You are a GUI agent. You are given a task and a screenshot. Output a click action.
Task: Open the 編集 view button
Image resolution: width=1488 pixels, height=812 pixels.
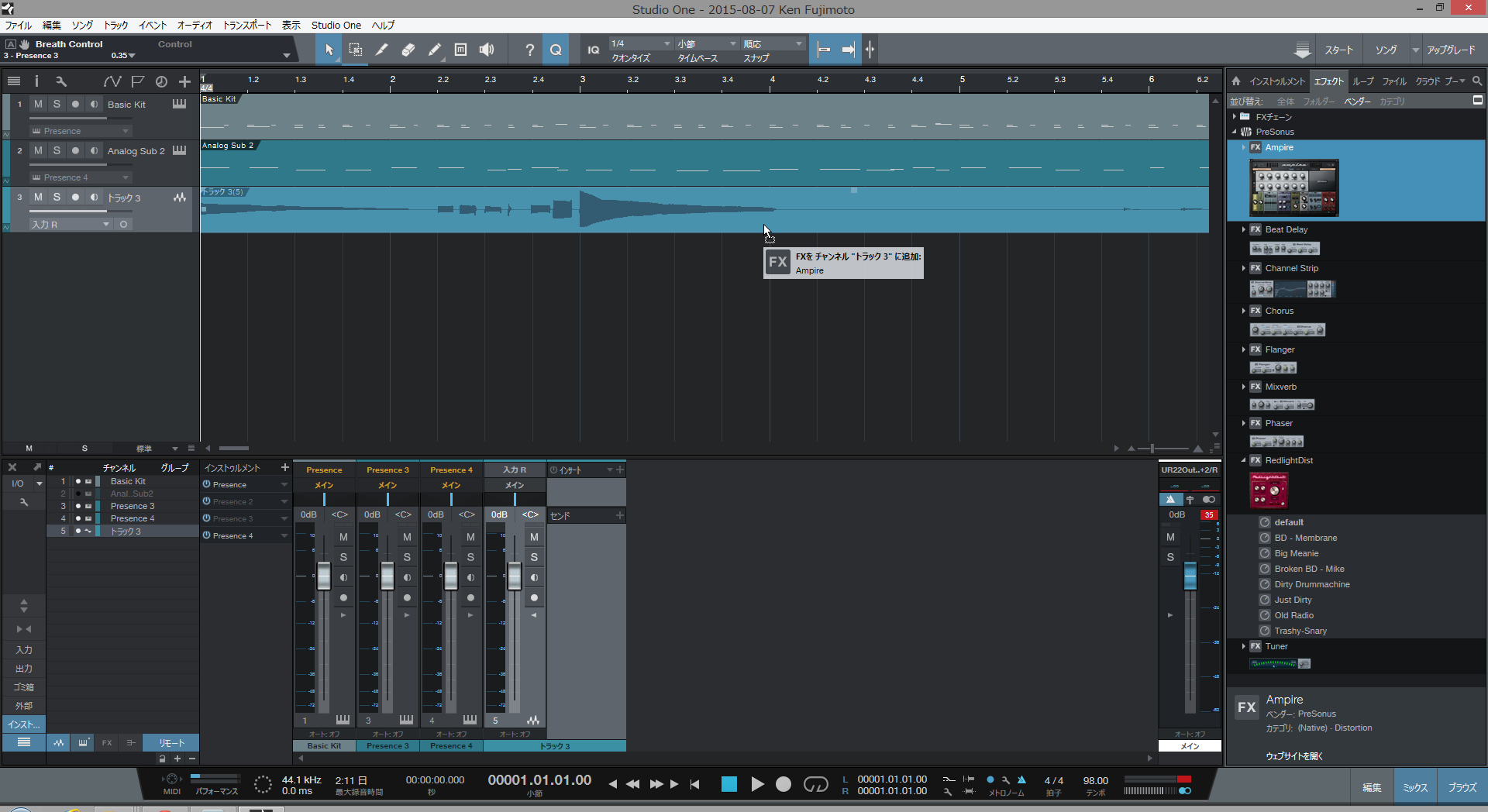1372,787
